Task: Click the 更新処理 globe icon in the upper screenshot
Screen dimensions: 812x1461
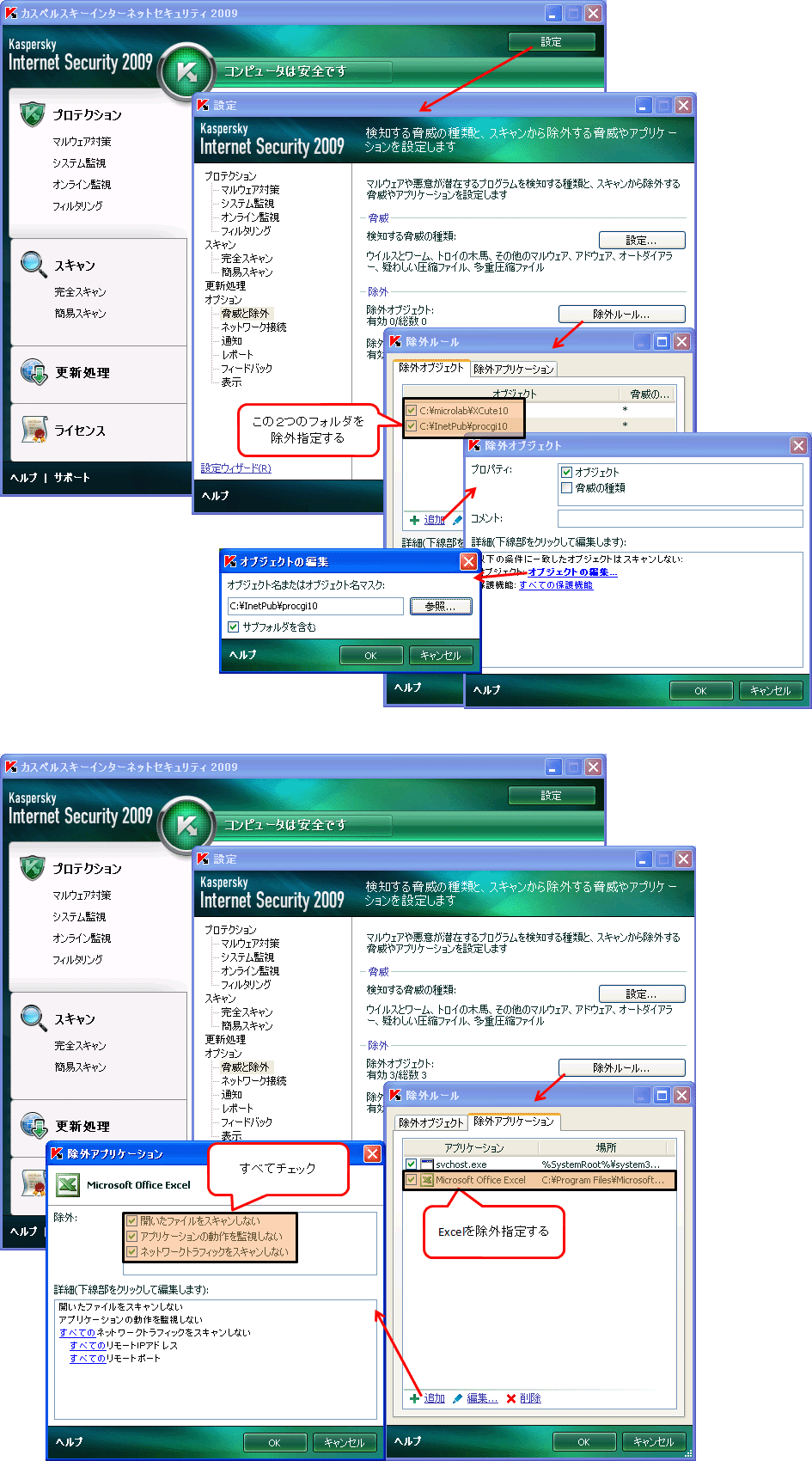Action: click(34, 372)
